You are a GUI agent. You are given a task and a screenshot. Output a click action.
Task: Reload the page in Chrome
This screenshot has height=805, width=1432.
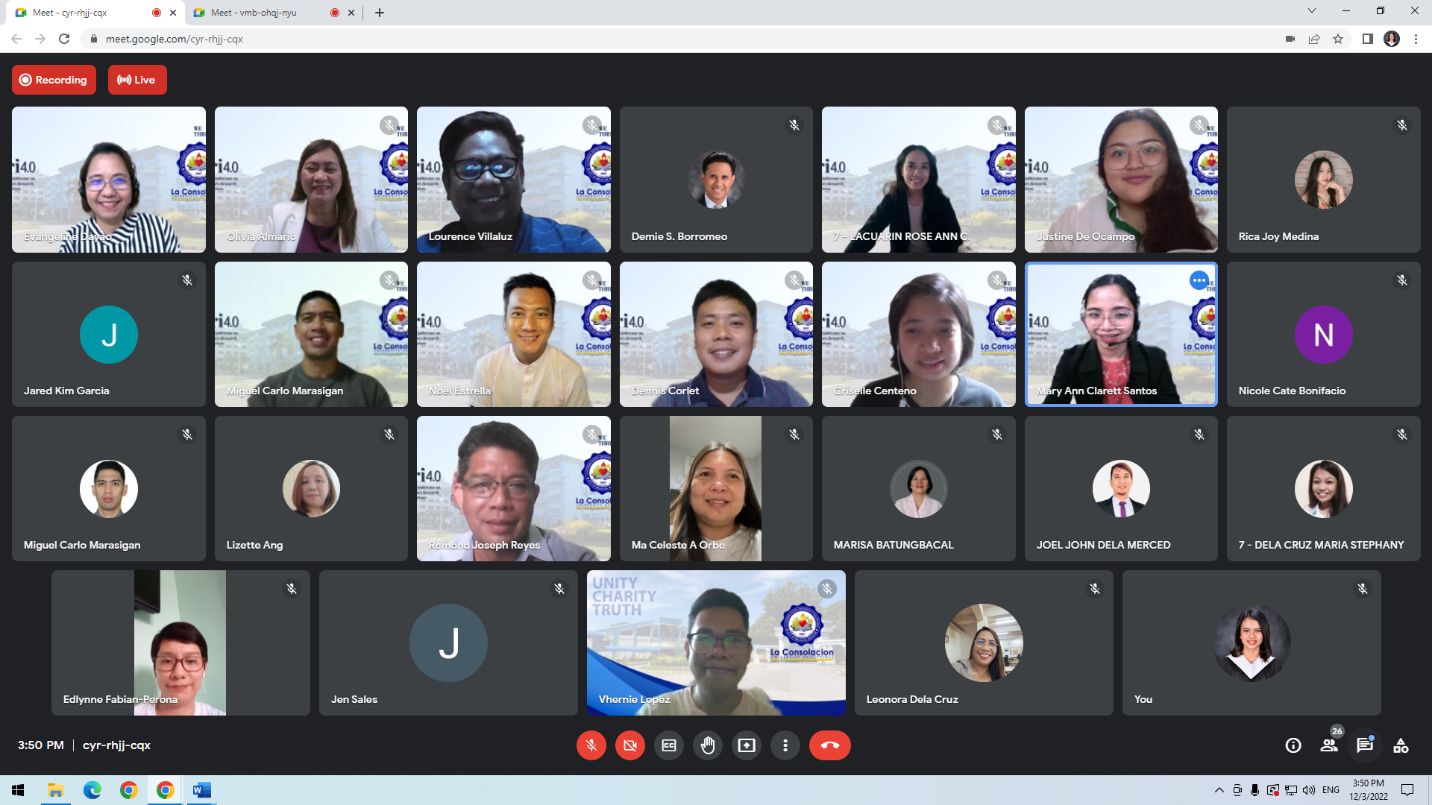64,39
